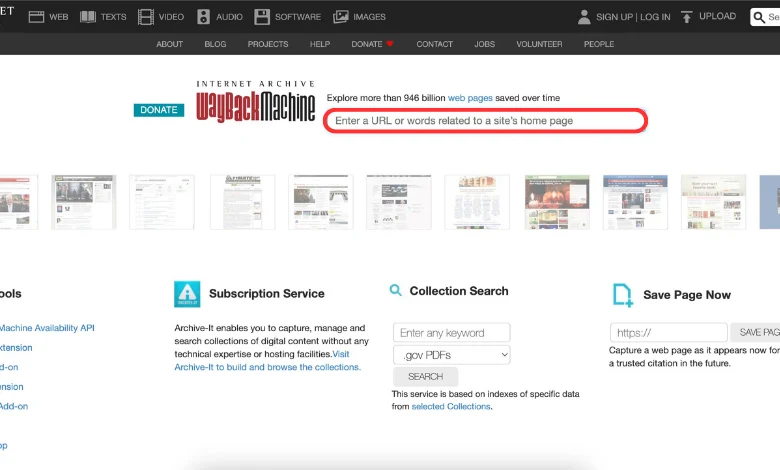Click the SEARCH button under Collection Search
Screen dimensions: 780x470
tap(425, 376)
